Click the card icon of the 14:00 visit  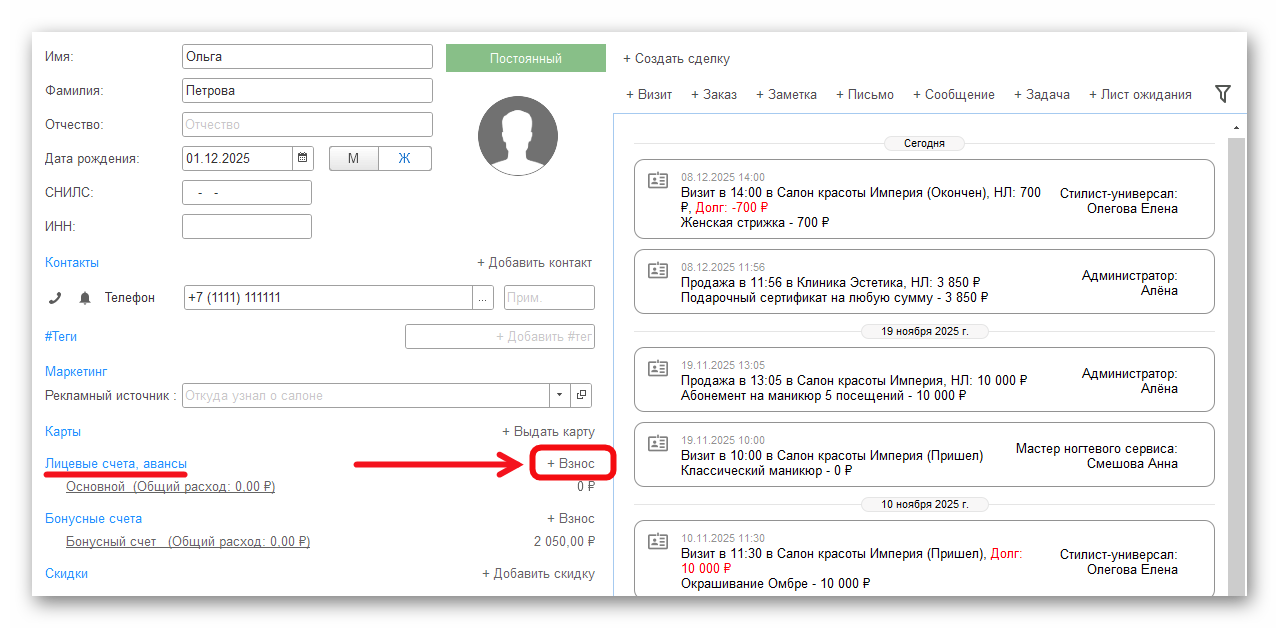[x=657, y=180]
